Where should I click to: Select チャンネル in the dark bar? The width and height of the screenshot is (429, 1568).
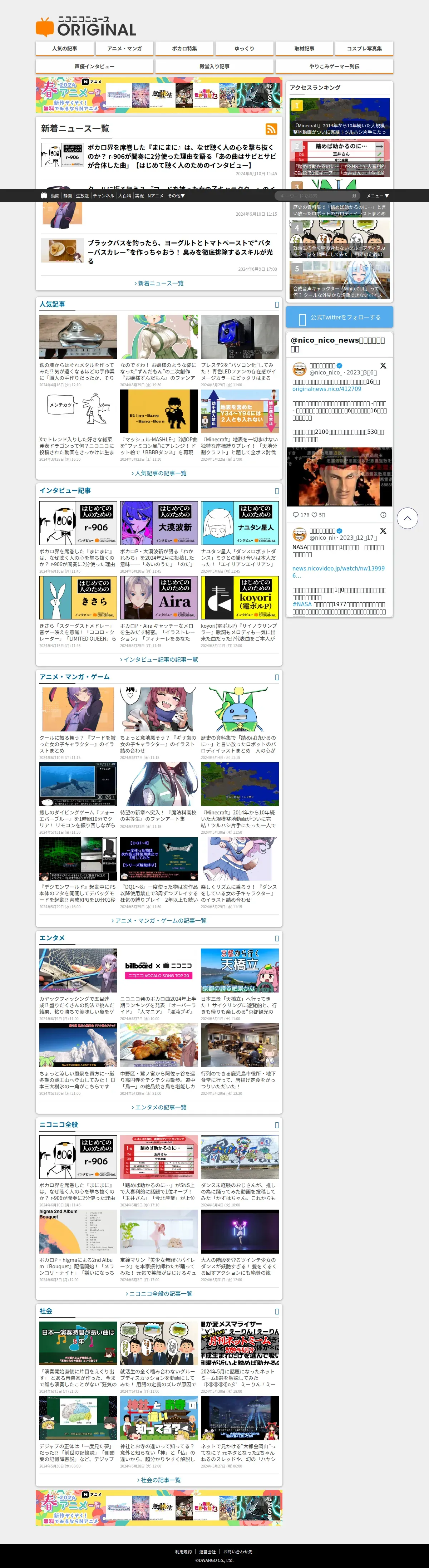click(103, 196)
